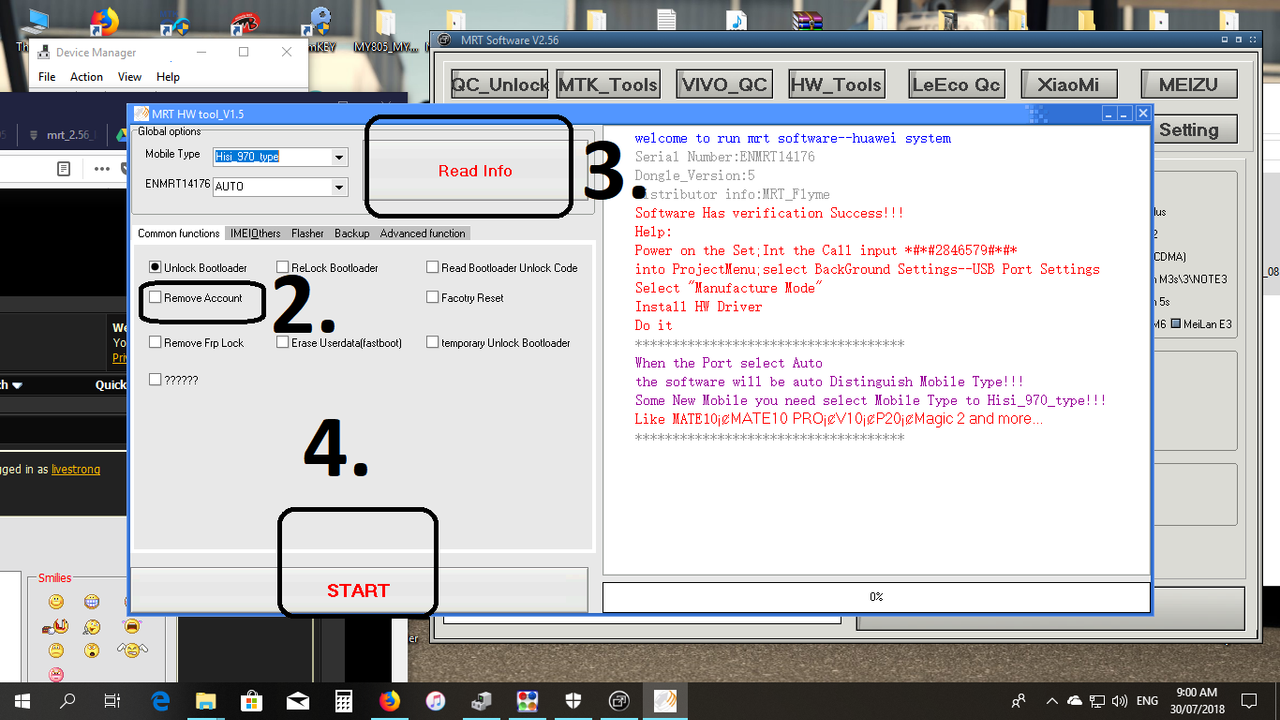The image size is (1280, 720).
Task: Open the Mail app taskbar icon
Action: tap(297, 700)
